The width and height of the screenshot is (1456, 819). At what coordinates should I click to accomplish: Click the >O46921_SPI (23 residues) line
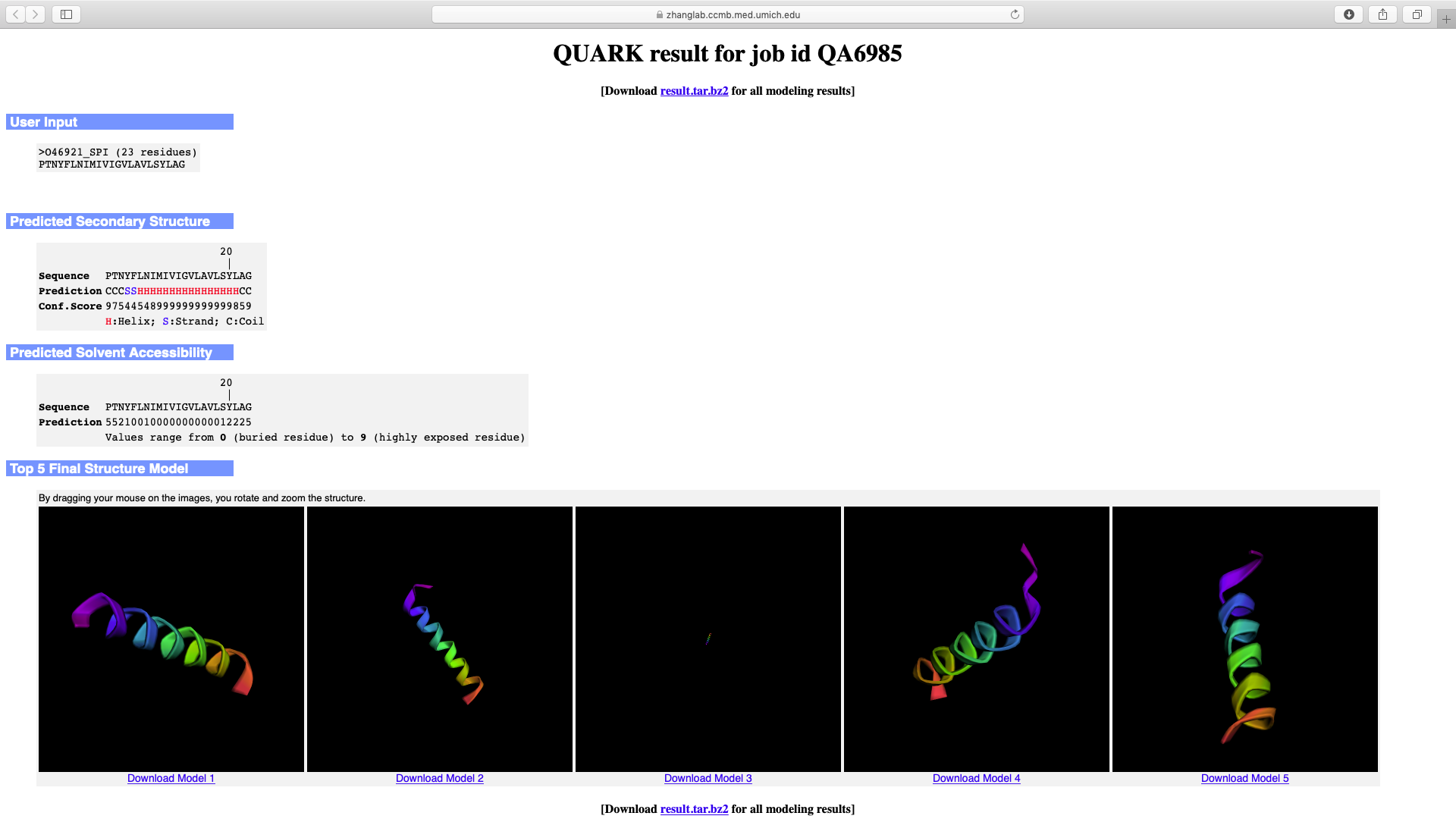click(x=118, y=152)
